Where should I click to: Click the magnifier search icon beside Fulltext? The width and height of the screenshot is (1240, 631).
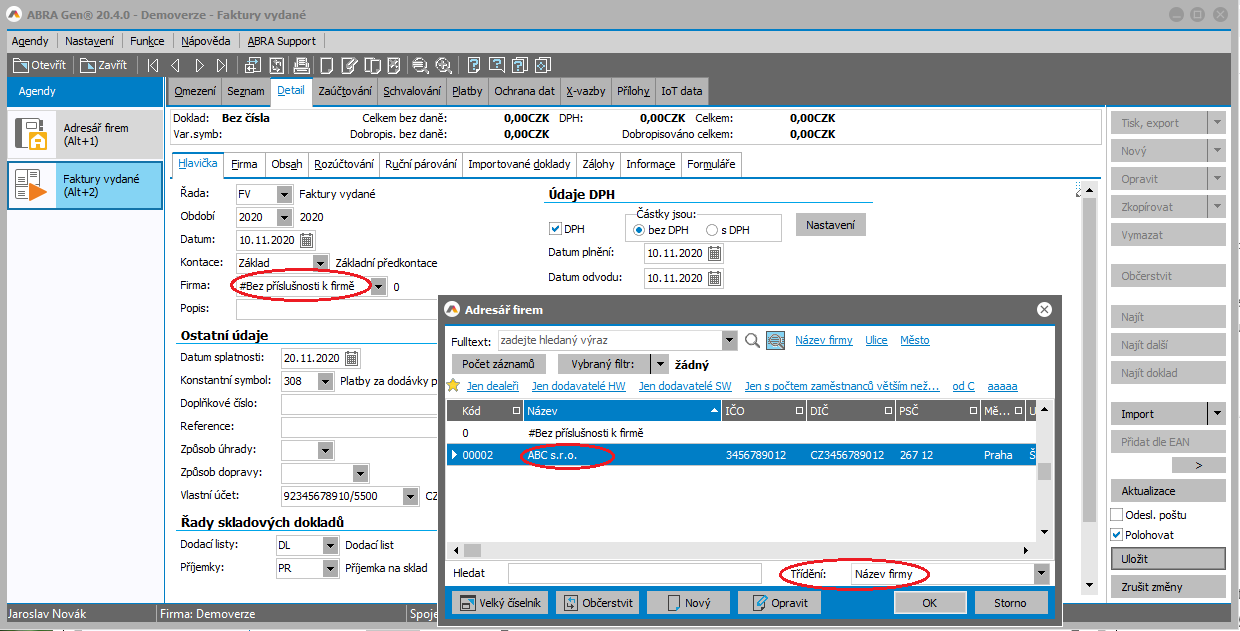(x=752, y=341)
